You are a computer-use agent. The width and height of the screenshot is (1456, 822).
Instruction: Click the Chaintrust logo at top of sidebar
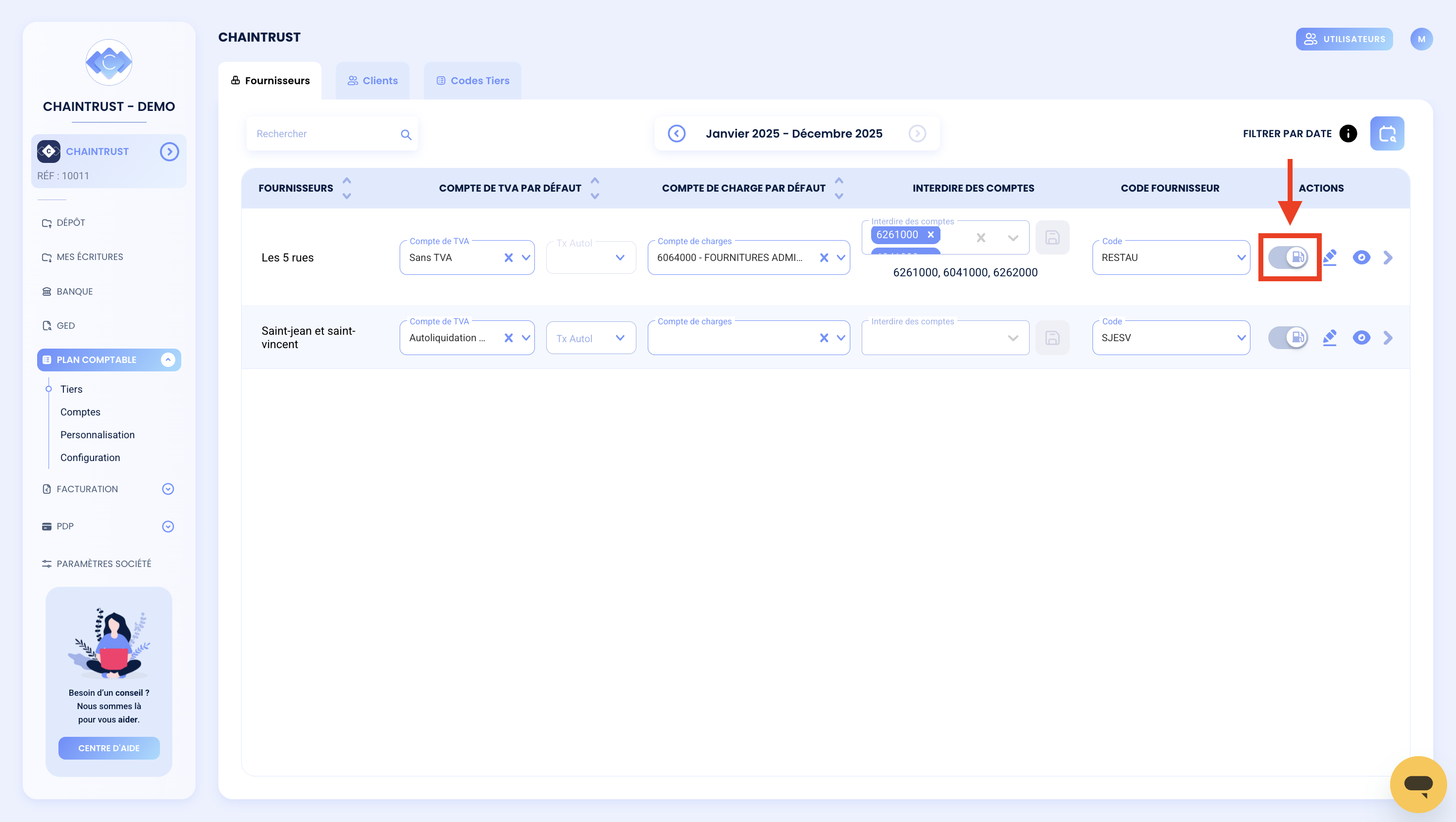108,62
